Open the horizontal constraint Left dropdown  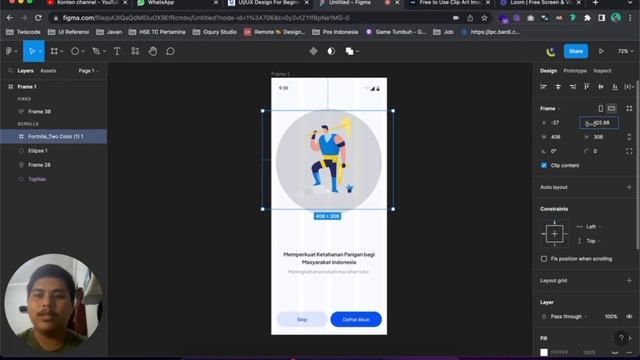tap(593, 227)
